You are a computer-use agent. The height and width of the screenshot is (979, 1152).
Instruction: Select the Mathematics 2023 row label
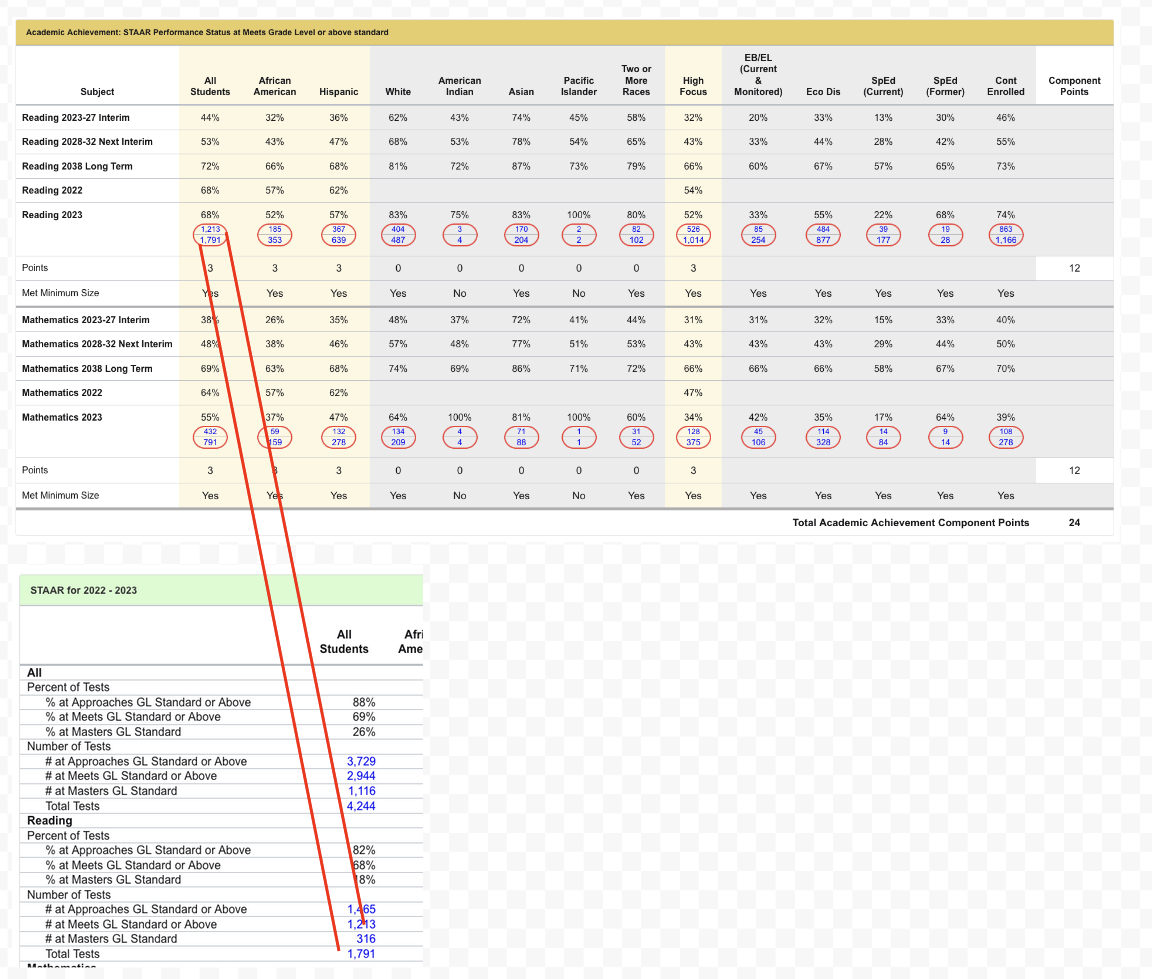coord(62,417)
